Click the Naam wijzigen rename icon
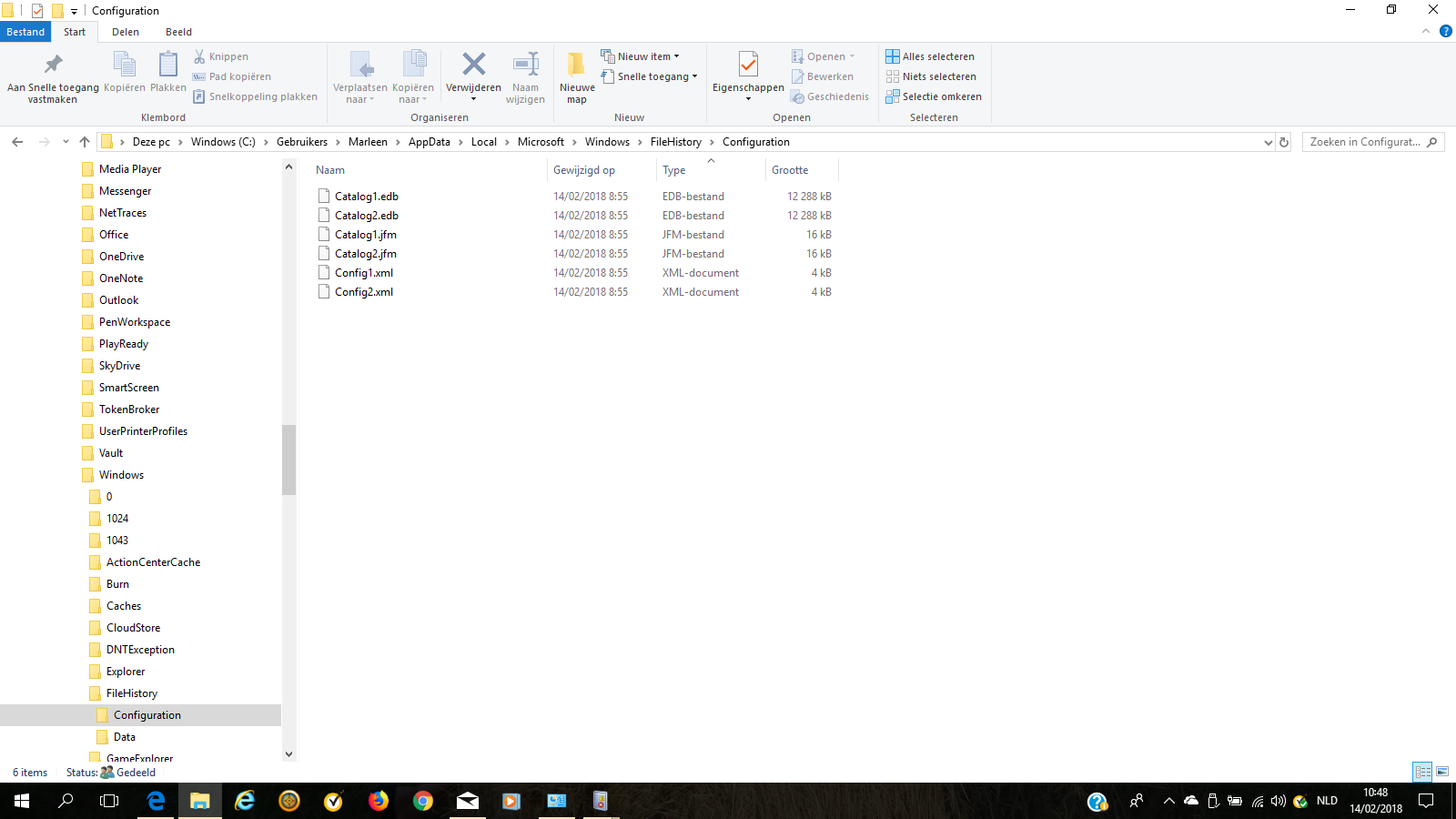Screen dimensions: 1456x819 (x=526, y=65)
